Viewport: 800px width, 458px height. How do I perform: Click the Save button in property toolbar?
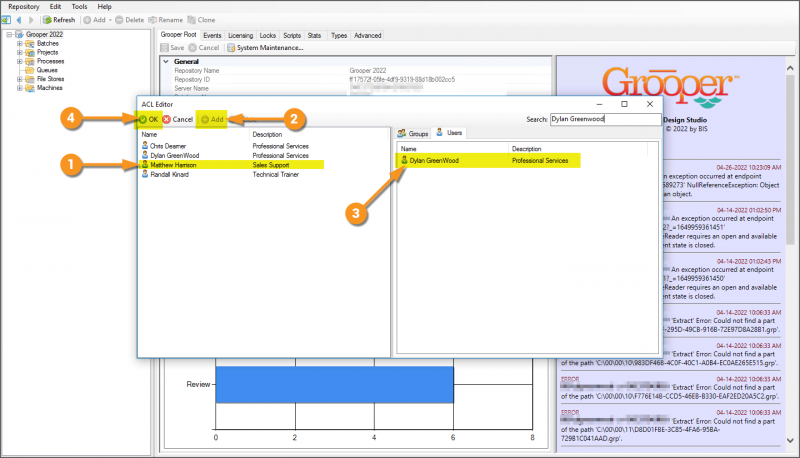(x=172, y=47)
